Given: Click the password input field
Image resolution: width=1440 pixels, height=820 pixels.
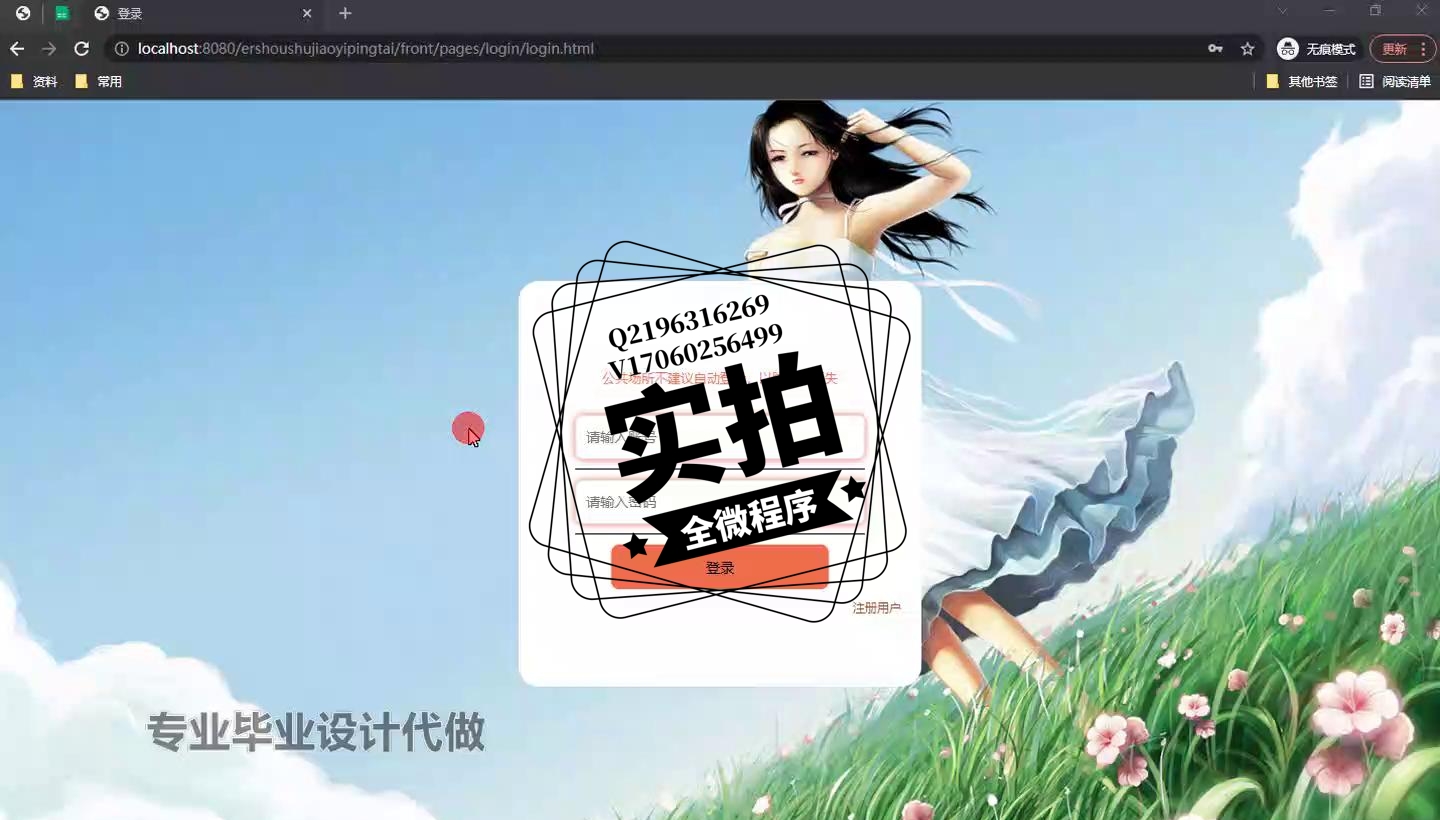Looking at the screenshot, I should [720, 502].
